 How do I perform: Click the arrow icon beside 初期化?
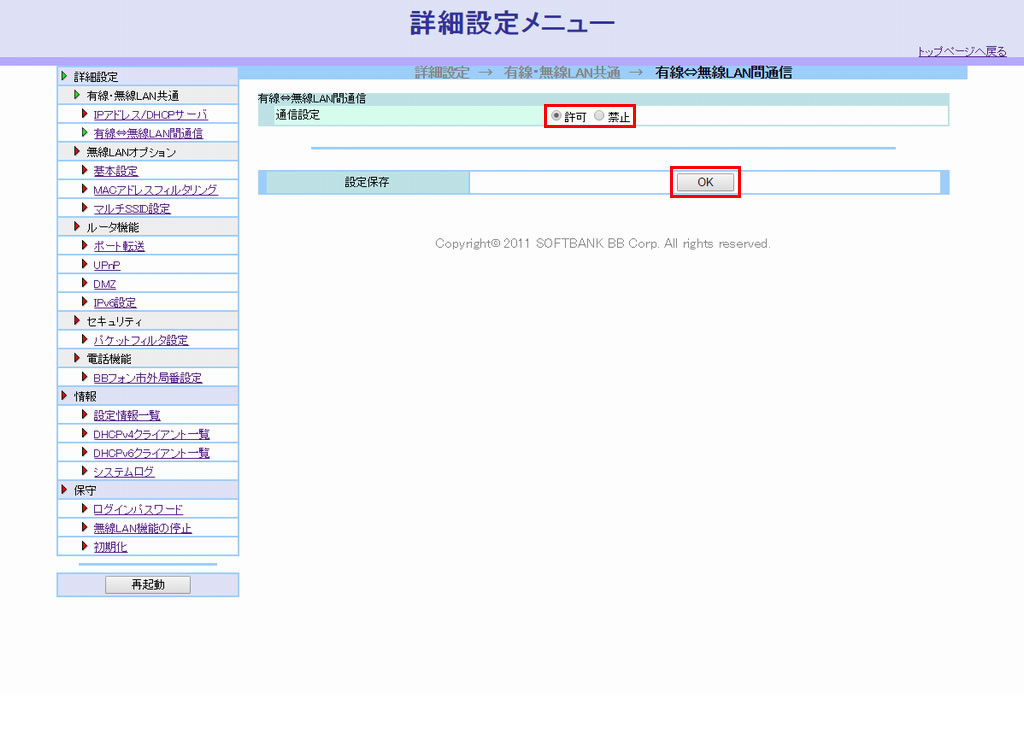pyautogui.click(x=85, y=547)
